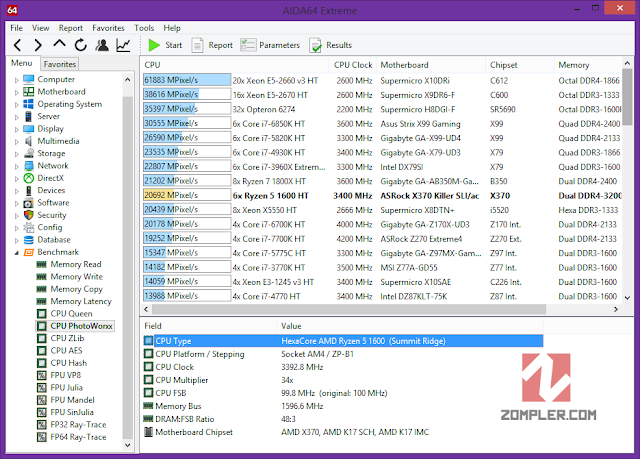Image resolution: width=640 pixels, height=459 pixels.
Task: Click the Forward navigation arrow
Action: (x=38, y=45)
